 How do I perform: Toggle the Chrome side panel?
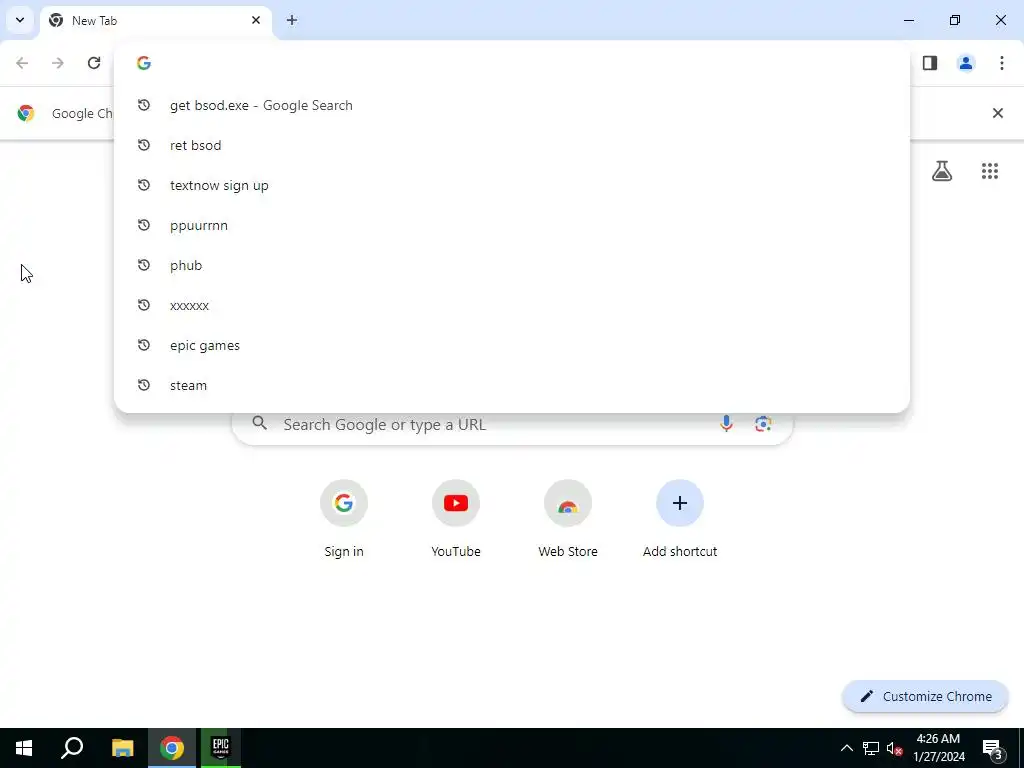pyautogui.click(x=930, y=63)
